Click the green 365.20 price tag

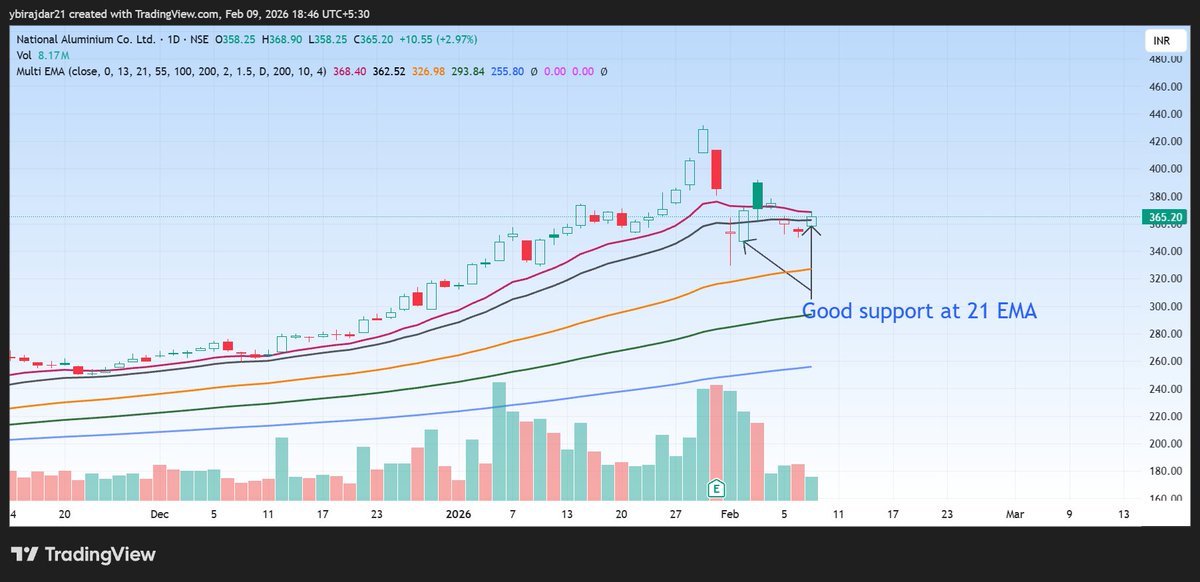[1164, 217]
